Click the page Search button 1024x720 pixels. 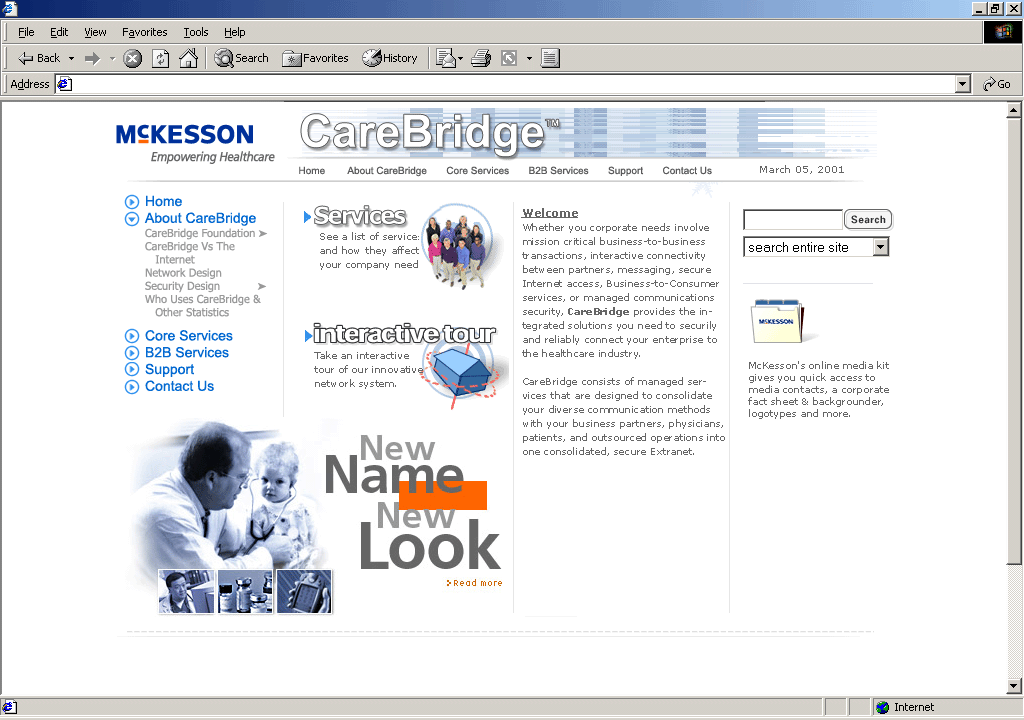coord(868,220)
